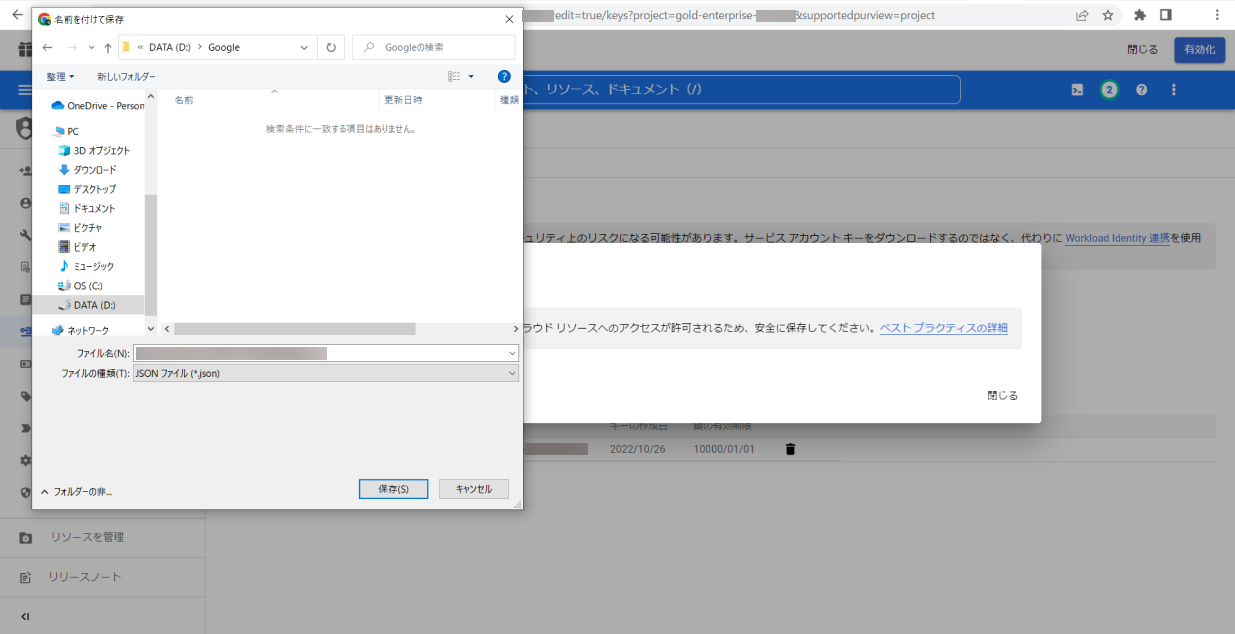Viewport: 1235px width, 634px height.
Task: Click the 保存(S) save button
Action: [393, 489]
